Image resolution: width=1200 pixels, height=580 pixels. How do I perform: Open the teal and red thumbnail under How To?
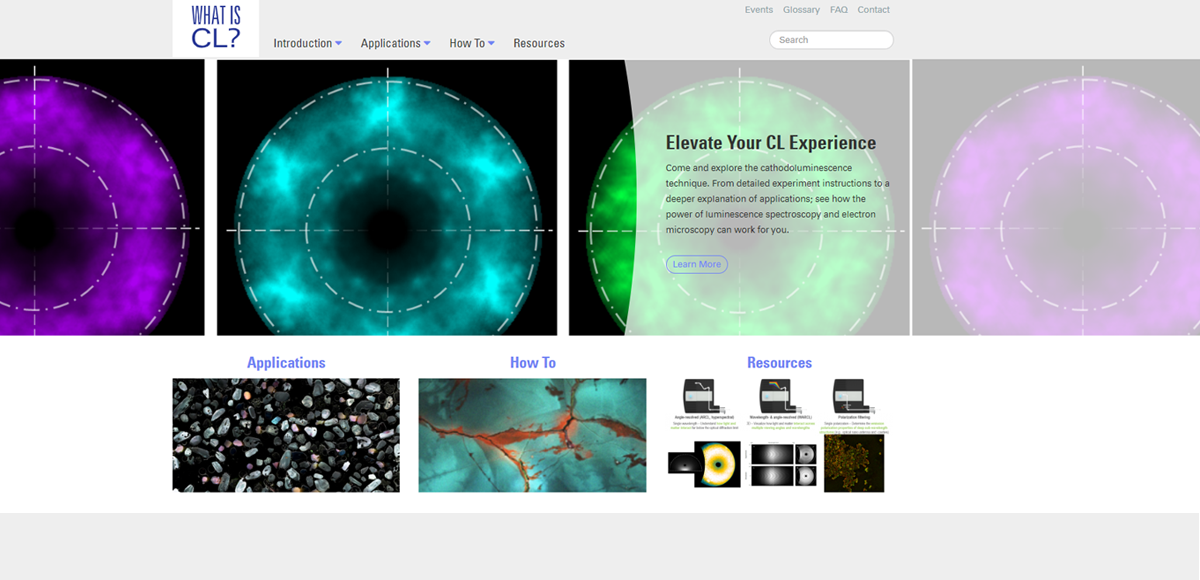[532, 435]
